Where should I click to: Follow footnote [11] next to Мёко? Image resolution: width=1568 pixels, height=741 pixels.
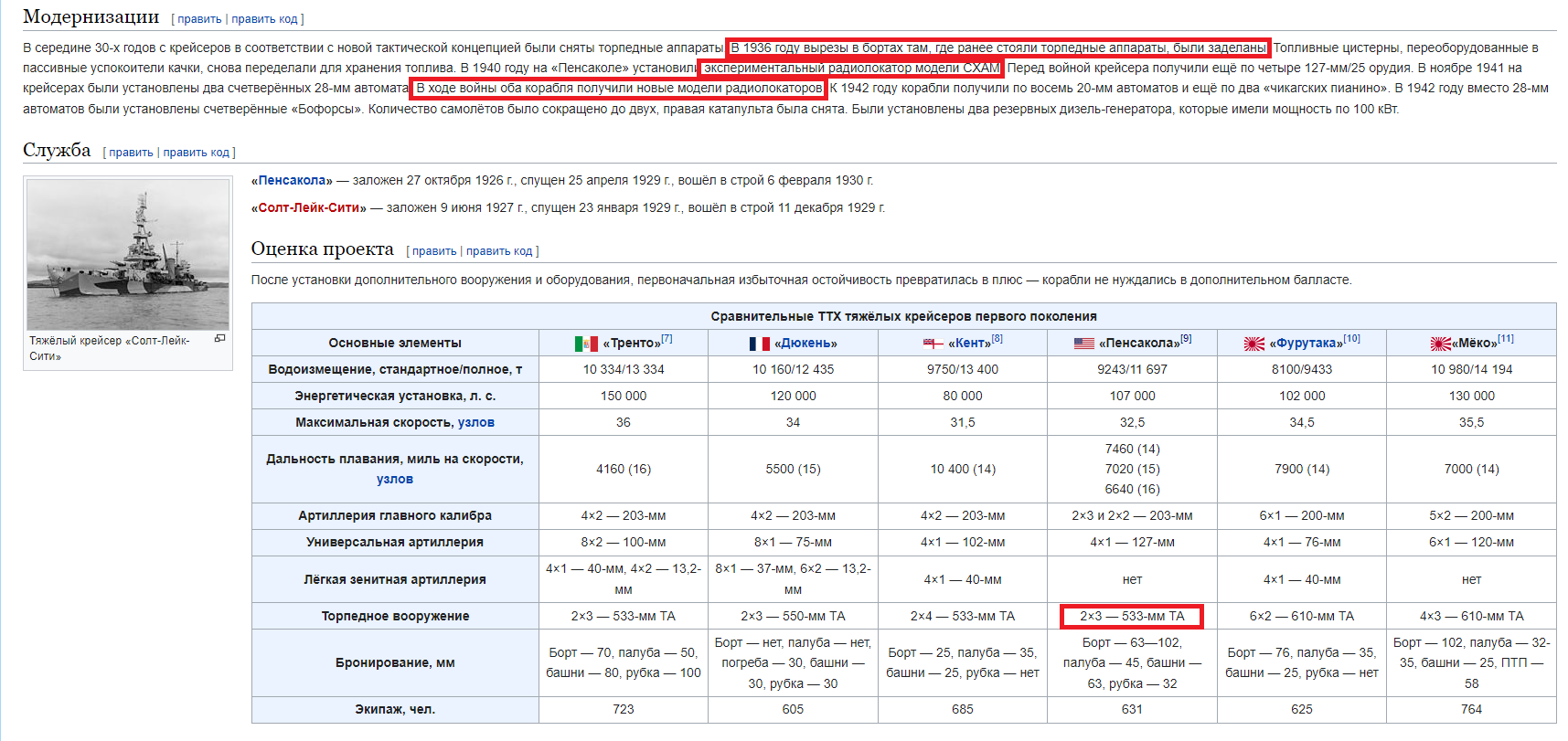pyautogui.click(x=1506, y=339)
